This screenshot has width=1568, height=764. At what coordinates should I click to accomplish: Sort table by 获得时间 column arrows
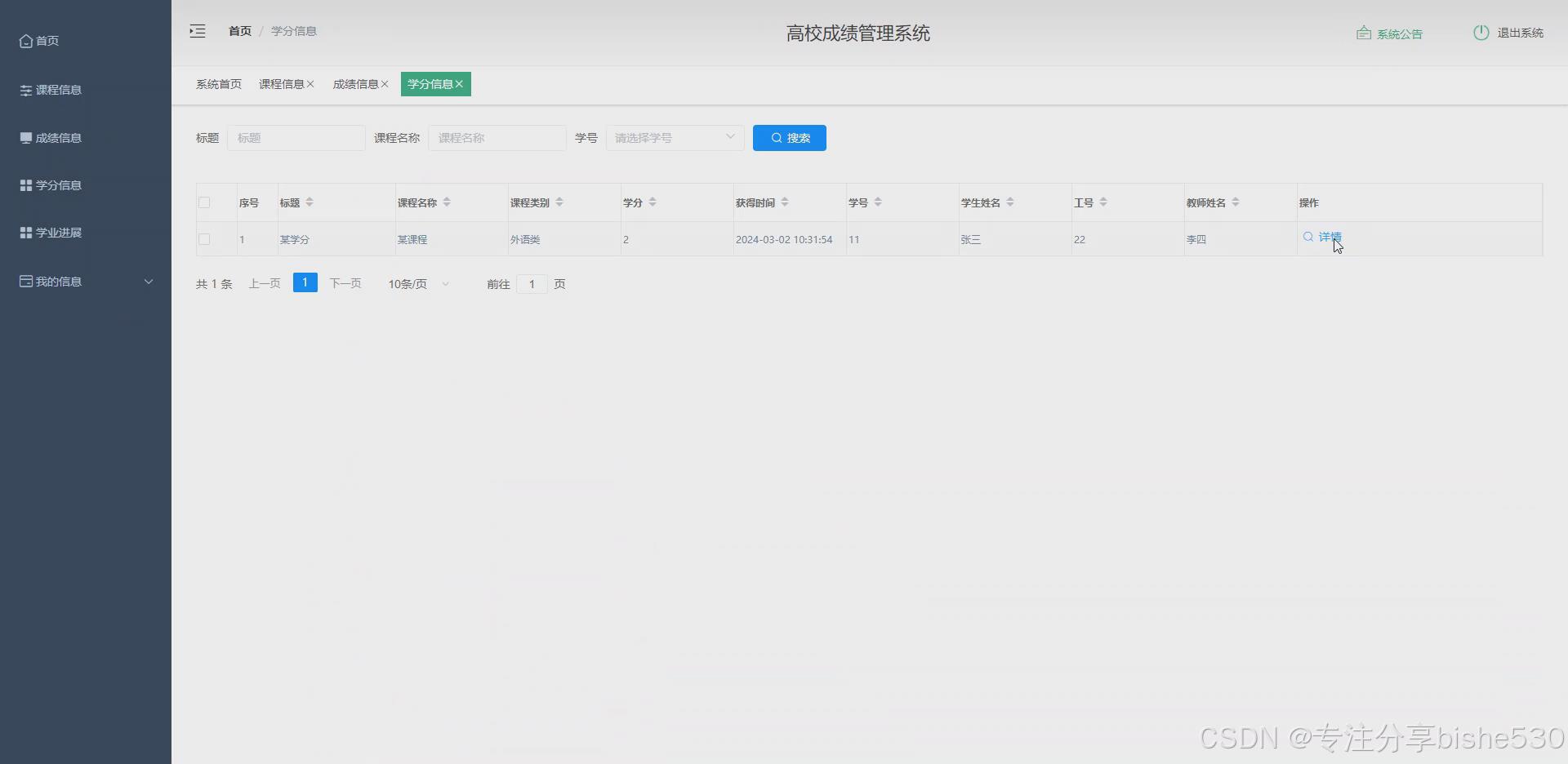click(785, 202)
